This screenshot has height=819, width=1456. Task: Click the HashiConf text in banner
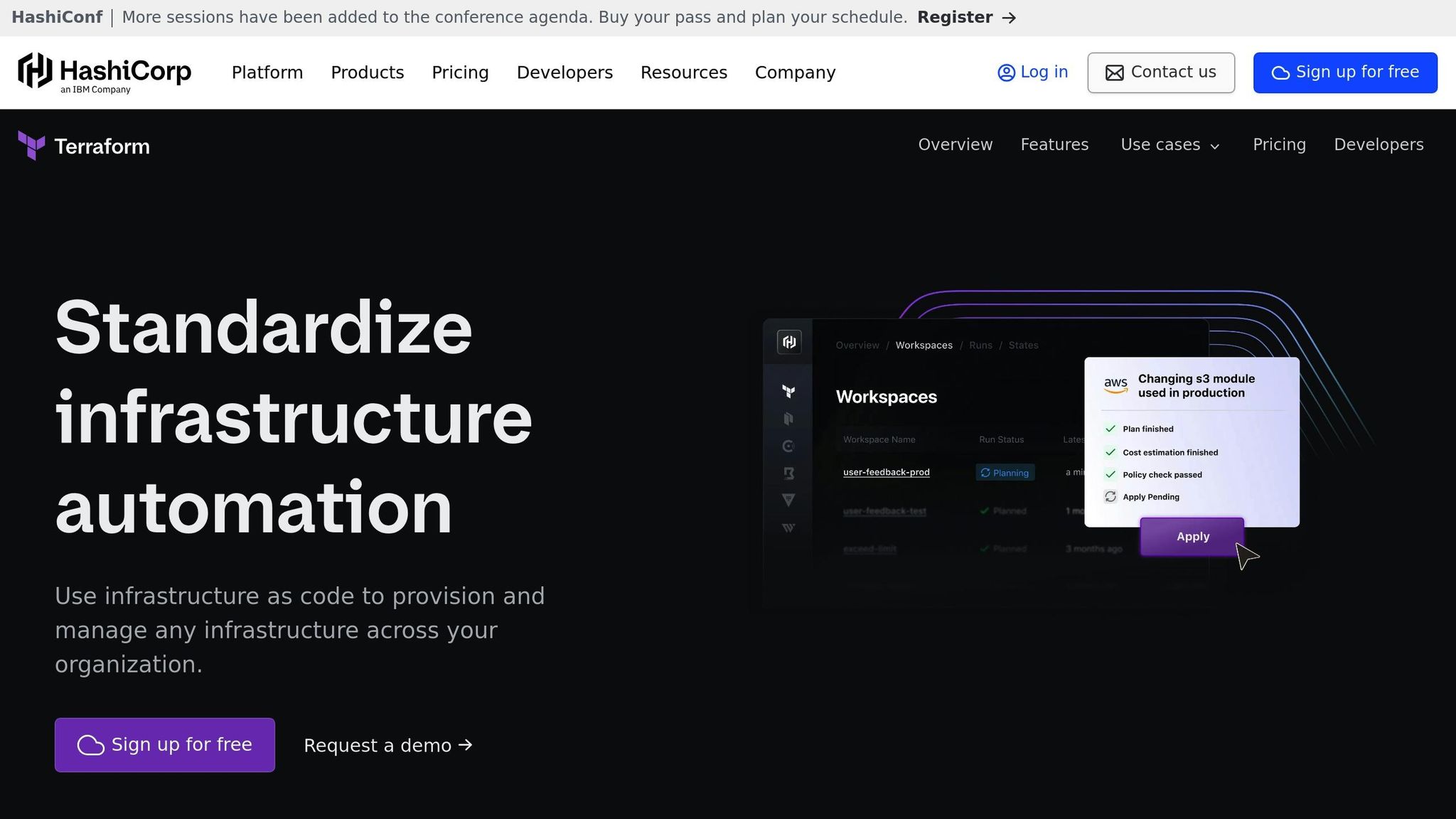click(x=57, y=18)
